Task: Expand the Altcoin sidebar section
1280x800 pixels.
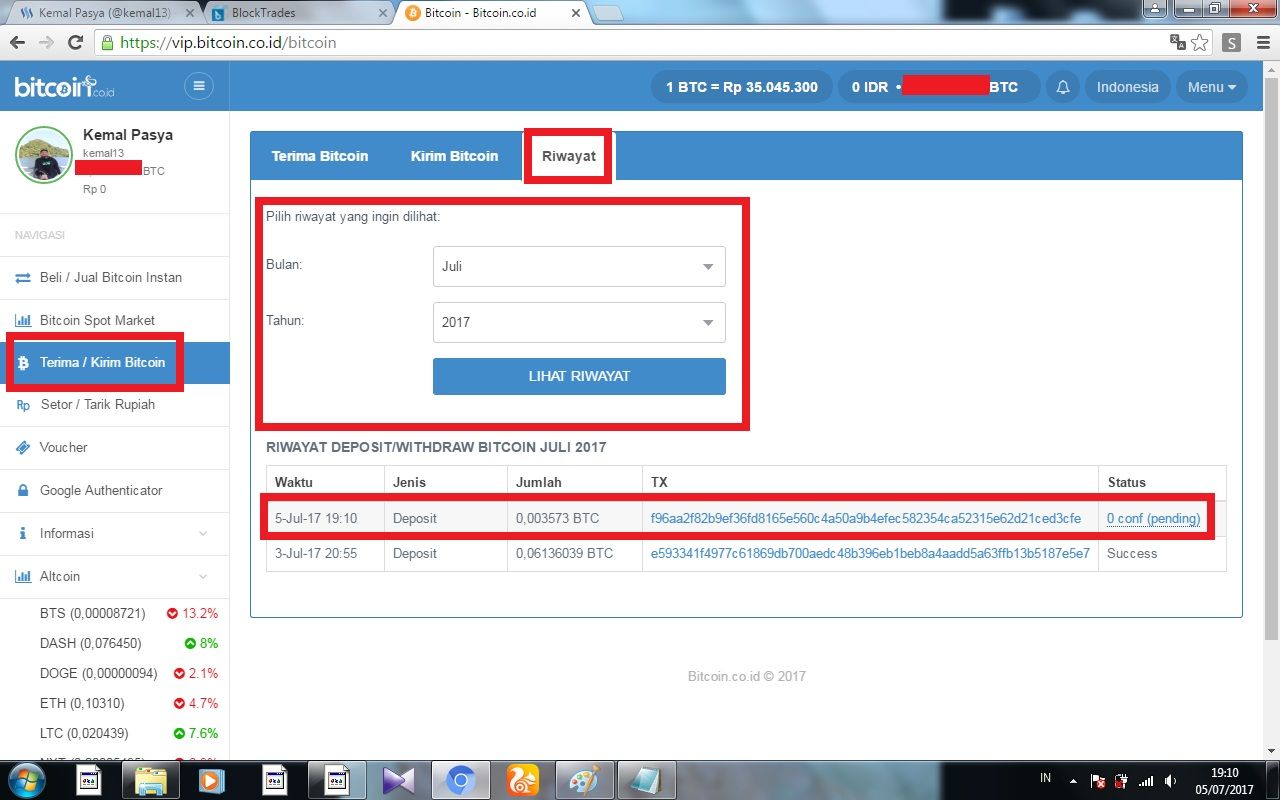Action: click(115, 576)
